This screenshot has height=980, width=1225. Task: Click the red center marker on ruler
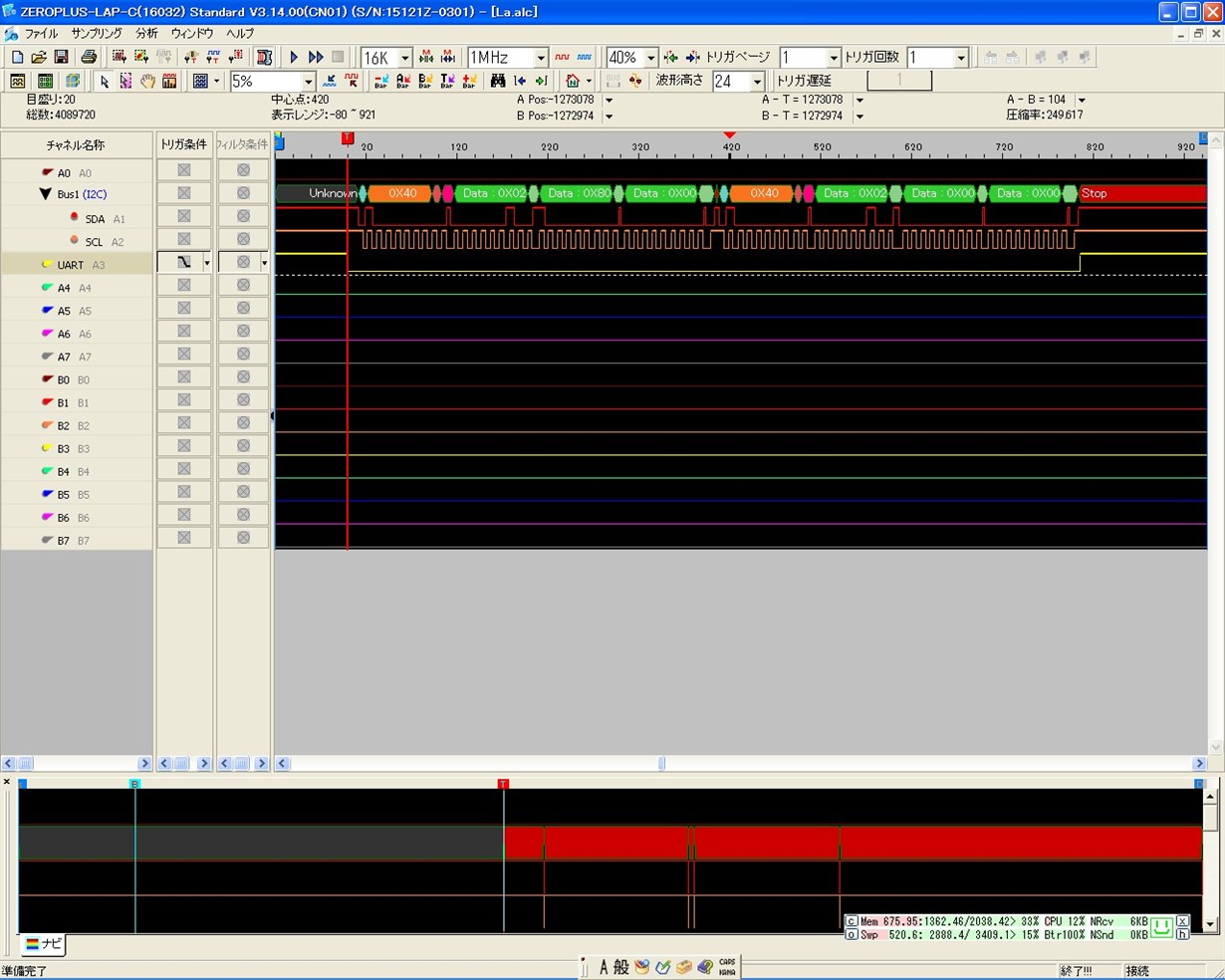pos(730,134)
